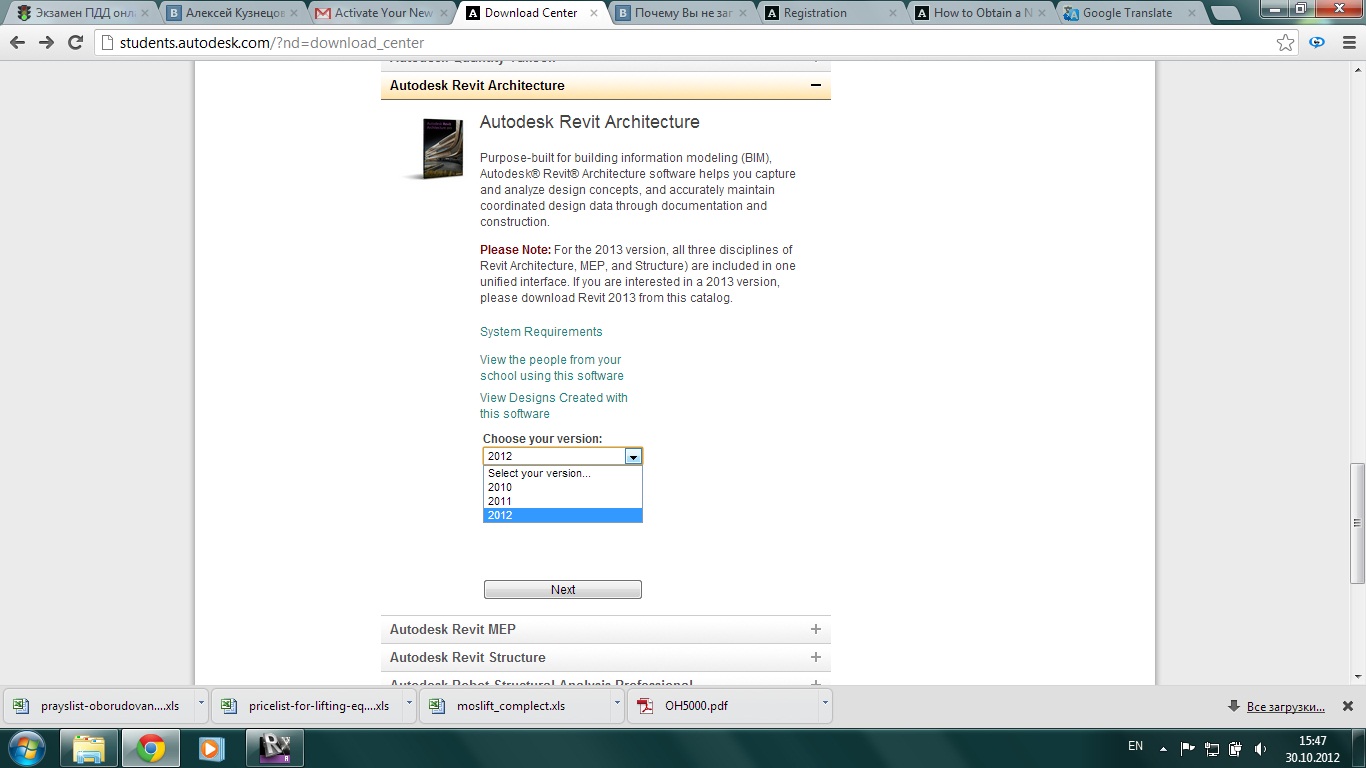Click 'Все загрузки...' show all downloads link
Viewport: 1366px width, 768px height.
(1286, 707)
